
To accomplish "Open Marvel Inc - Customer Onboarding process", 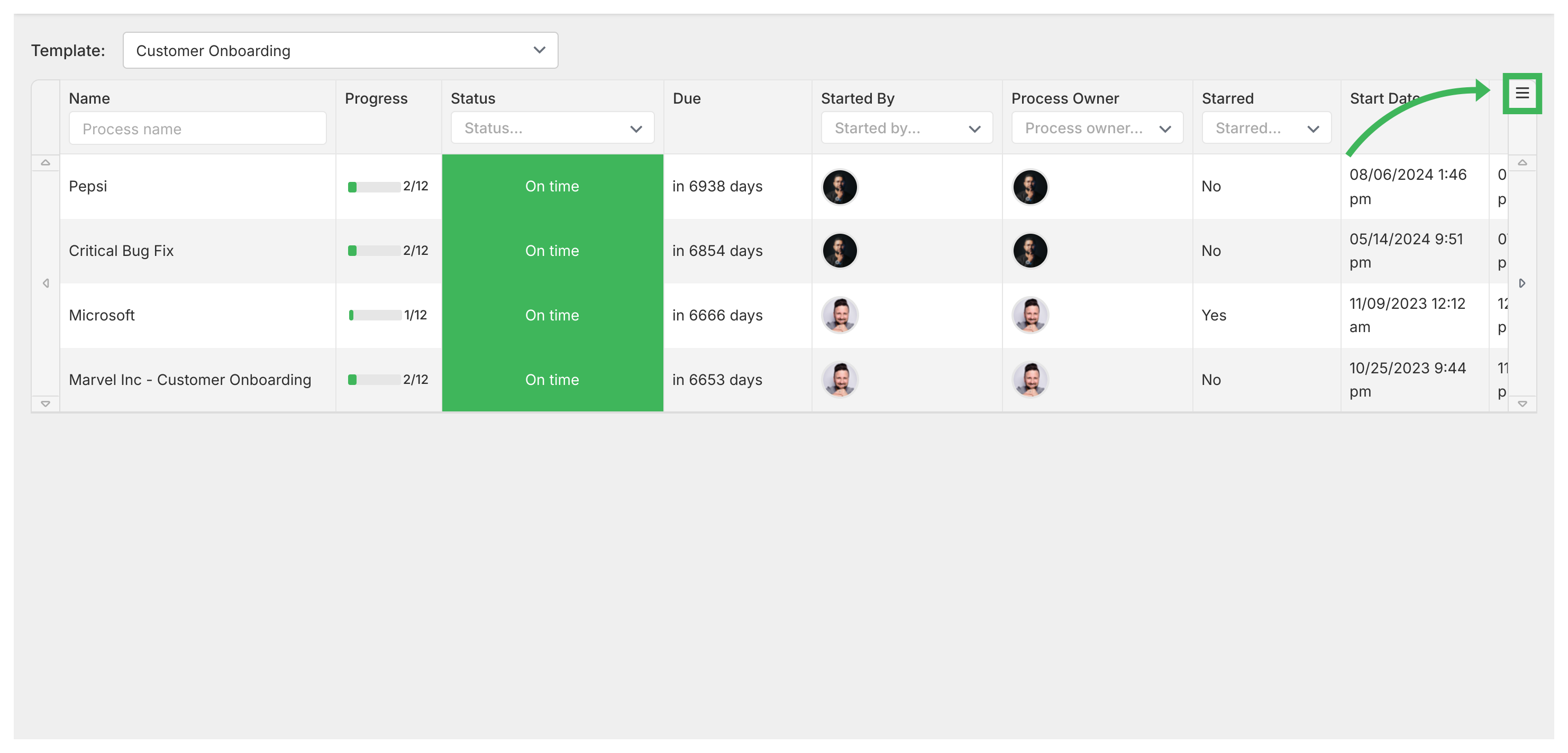I will coord(190,380).
